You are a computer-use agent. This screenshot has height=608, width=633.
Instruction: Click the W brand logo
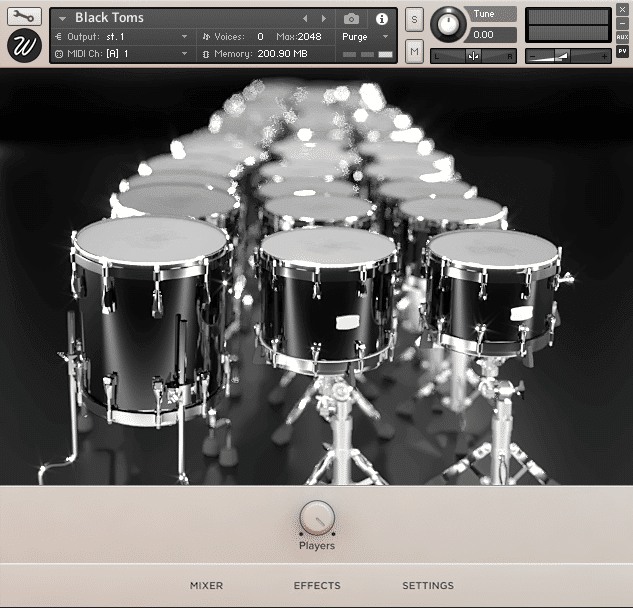(25, 46)
